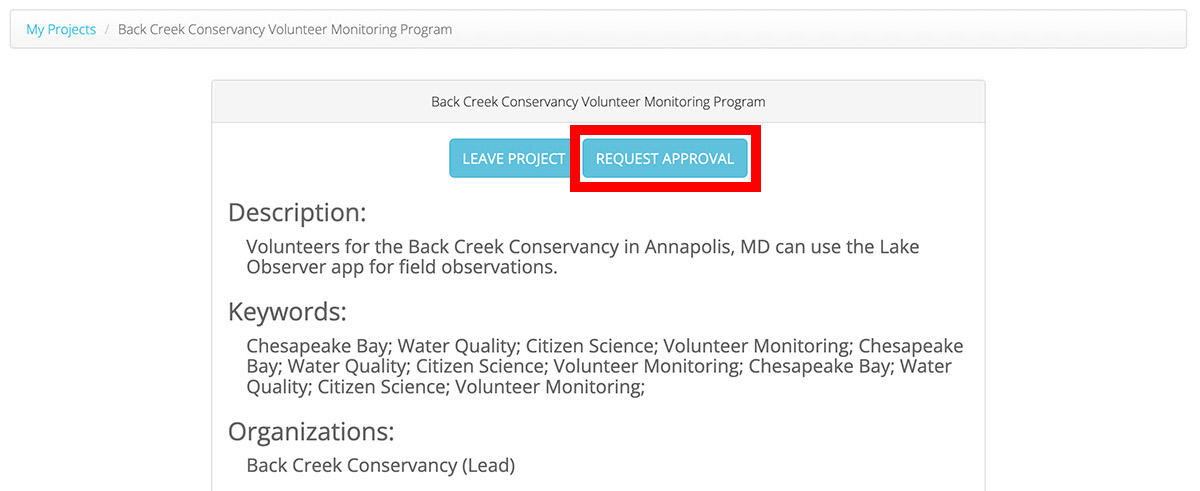Click "Annapolis, MD" in the description text
This screenshot has height=491, width=1200.
(x=690, y=247)
